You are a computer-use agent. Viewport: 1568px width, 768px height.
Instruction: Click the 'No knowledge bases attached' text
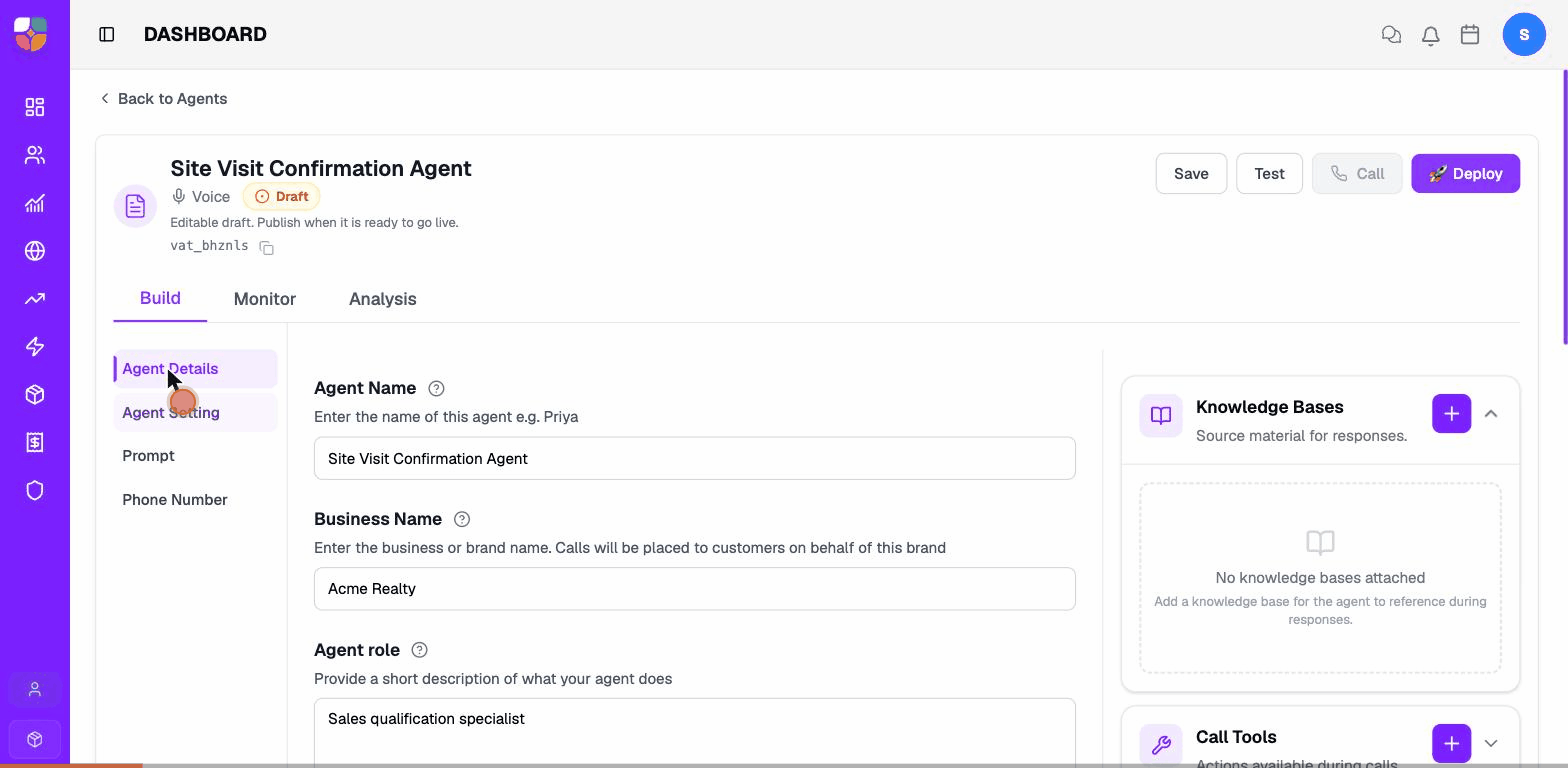click(x=1320, y=578)
